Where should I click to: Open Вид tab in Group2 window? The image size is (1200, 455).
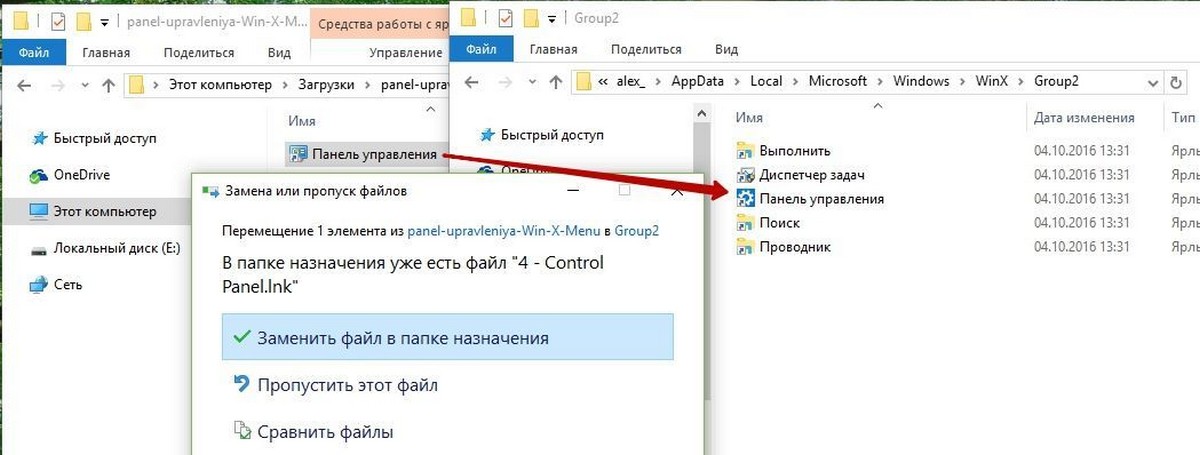point(726,48)
